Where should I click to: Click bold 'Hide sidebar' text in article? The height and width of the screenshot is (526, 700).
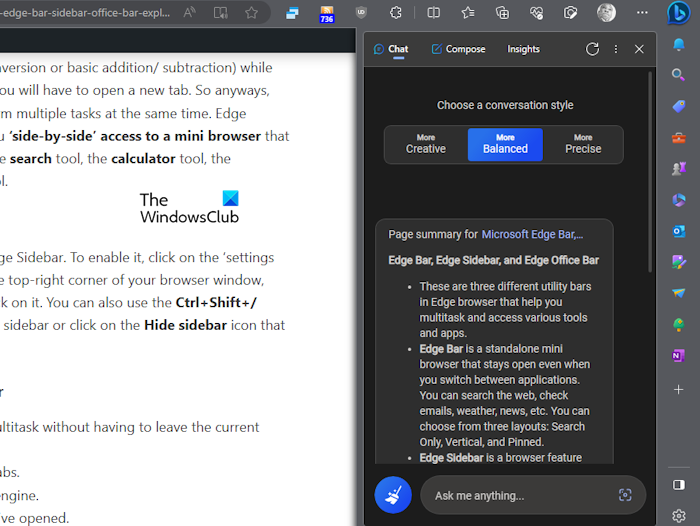(185, 325)
